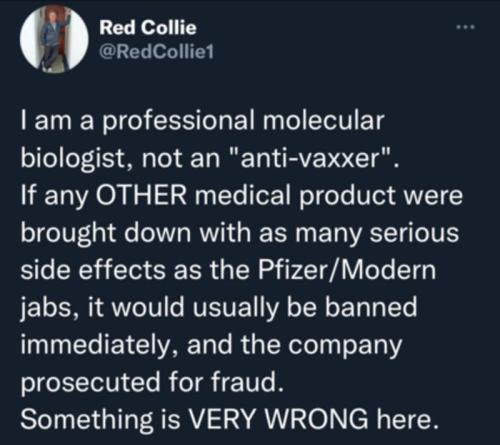Open Red Collie's profile picture
This screenshot has height=445, width=500.
(x=54, y=39)
